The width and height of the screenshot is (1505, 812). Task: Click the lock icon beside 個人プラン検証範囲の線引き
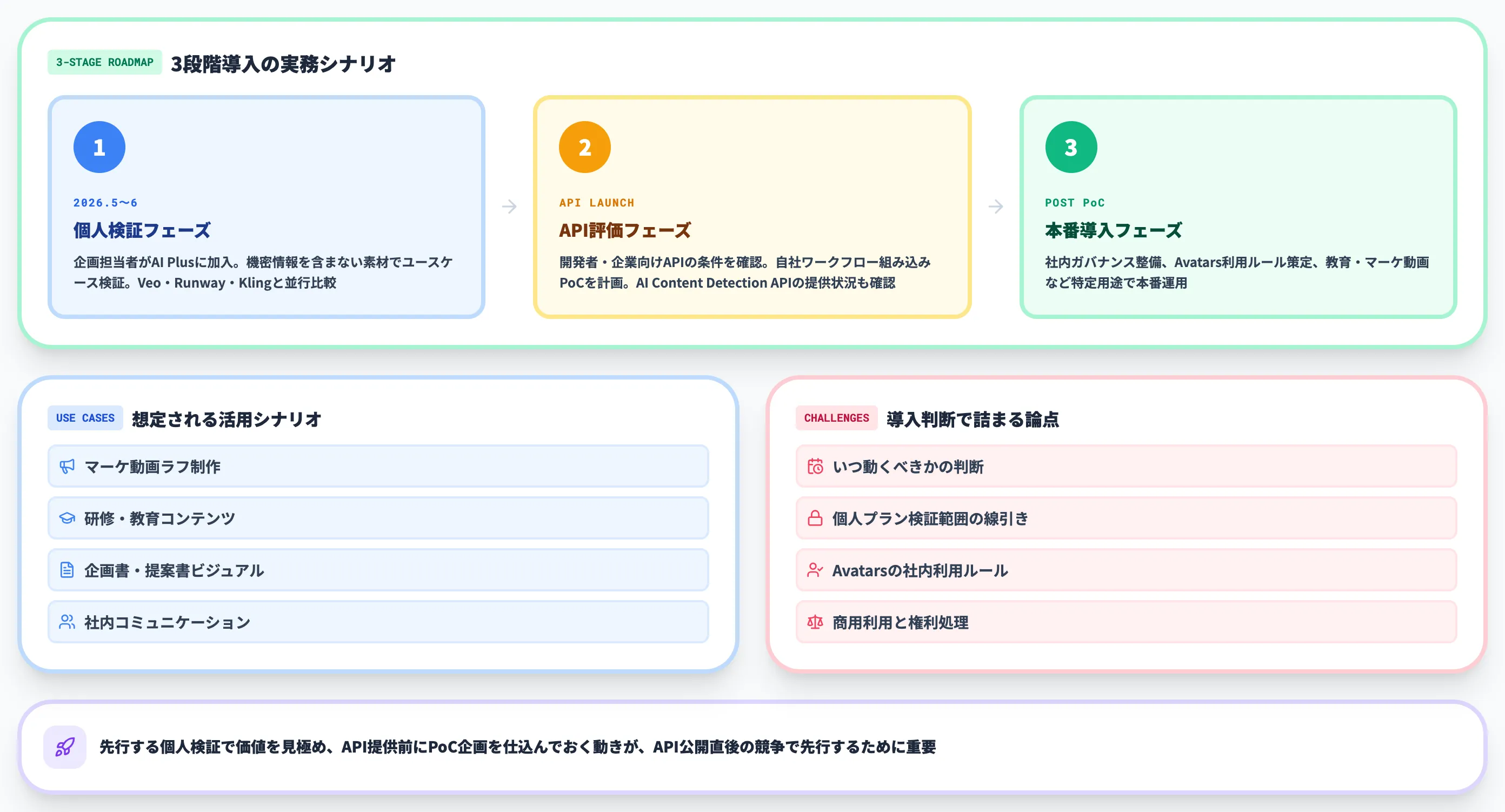[815, 518]
